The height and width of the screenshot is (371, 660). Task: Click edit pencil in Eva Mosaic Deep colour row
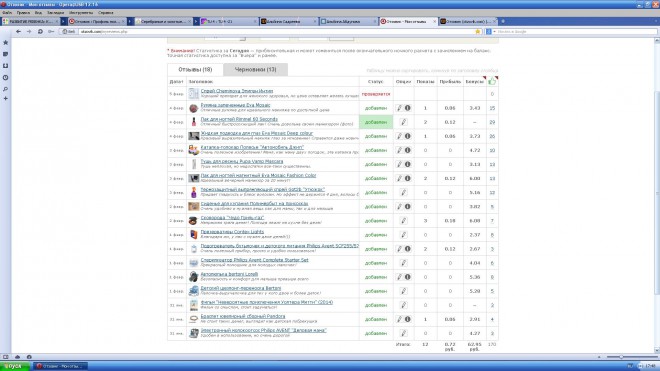coord(399,136)
